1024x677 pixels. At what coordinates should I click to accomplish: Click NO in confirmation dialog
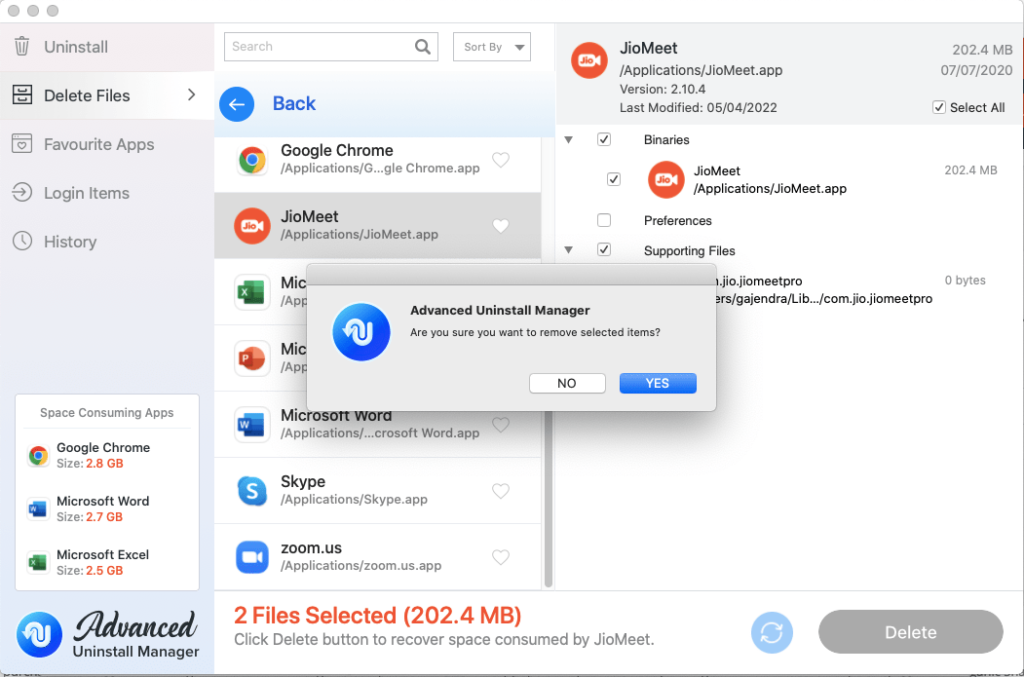tap(567, 383)
